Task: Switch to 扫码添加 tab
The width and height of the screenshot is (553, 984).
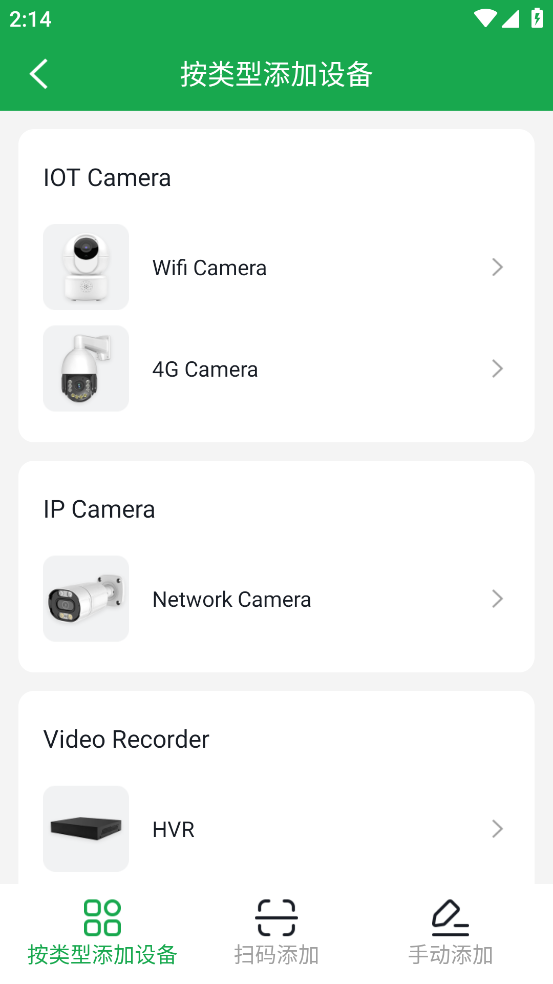Action: pos(276,955)
